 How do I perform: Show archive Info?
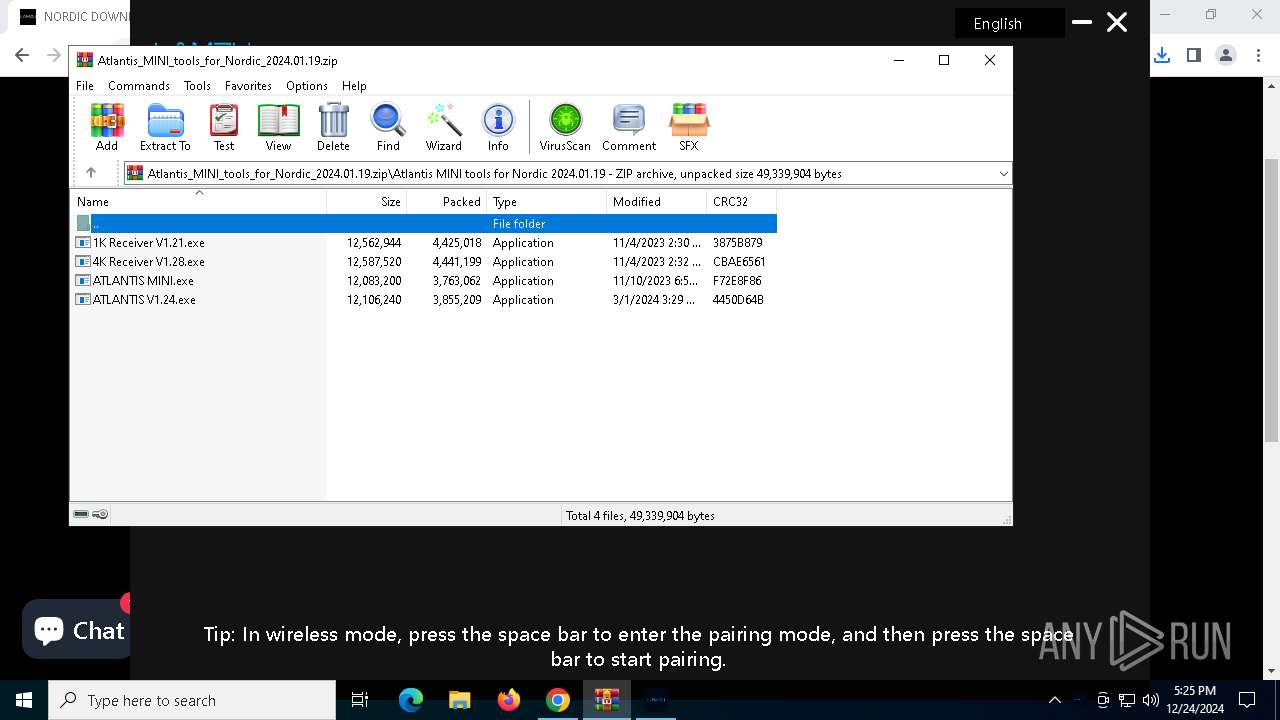pos(498,127)
